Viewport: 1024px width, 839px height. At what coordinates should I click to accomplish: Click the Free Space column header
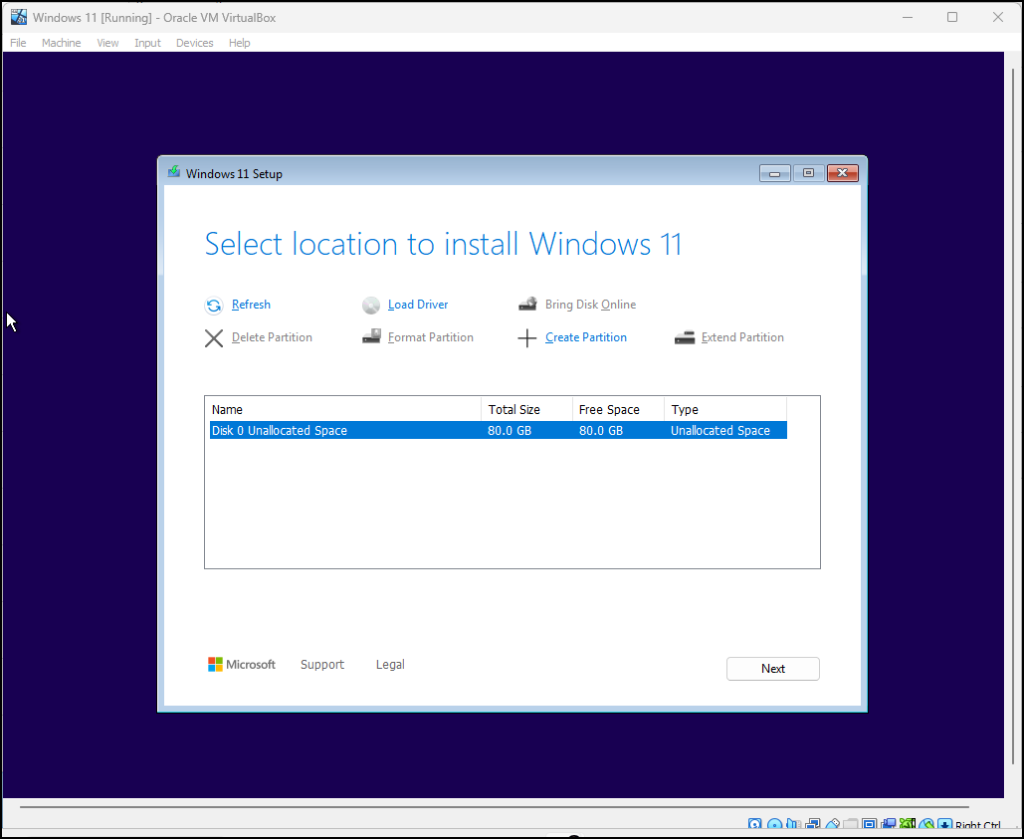coord(618,409)
